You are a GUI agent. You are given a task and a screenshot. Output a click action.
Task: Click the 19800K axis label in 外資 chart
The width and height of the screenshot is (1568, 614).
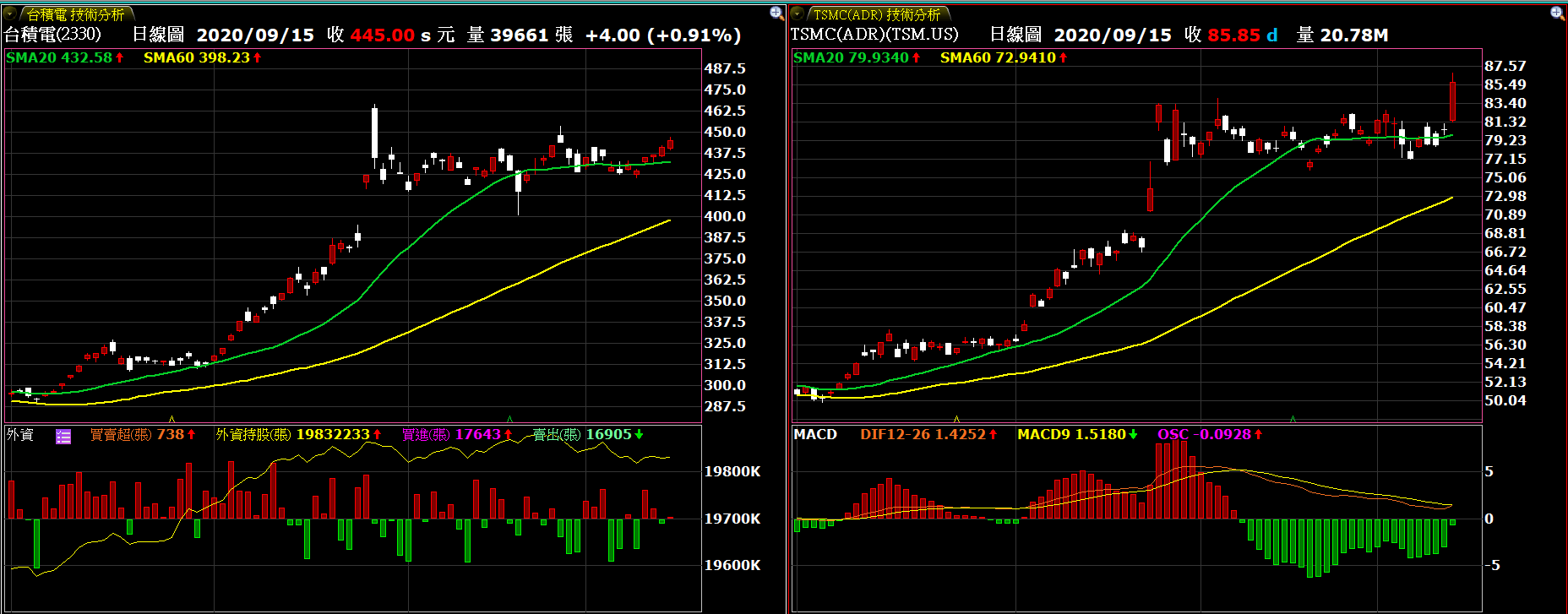pos(732,471)
